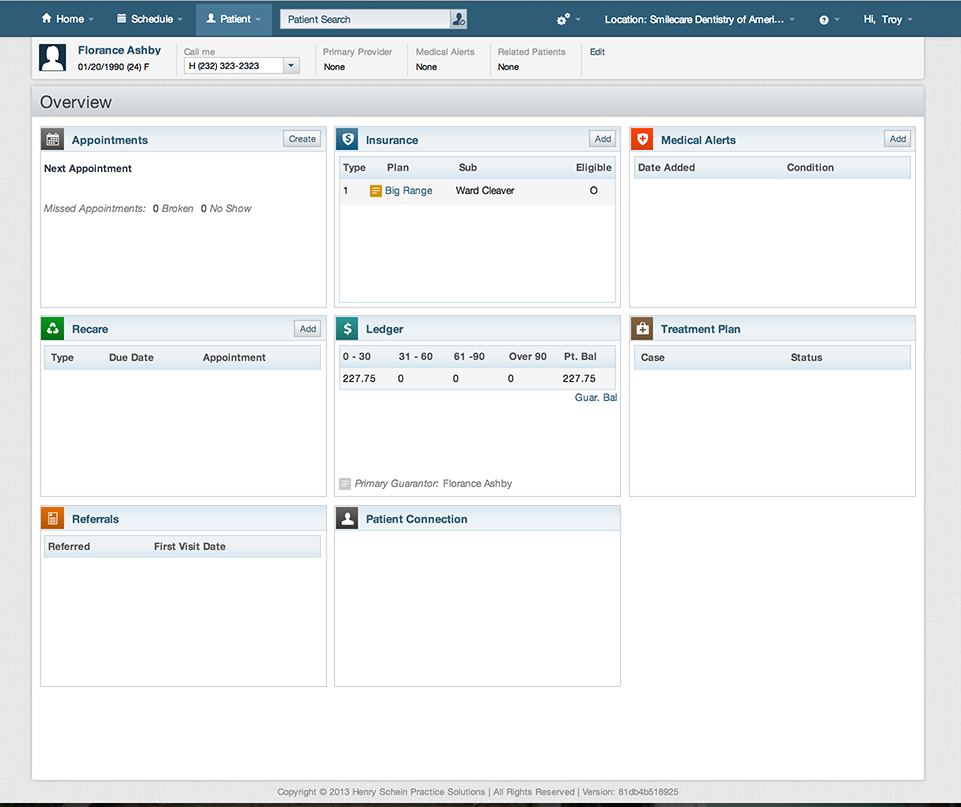The height and width of the screenshot is (807, 961).
Task: Click the First Visit Date column header
Action: [x=189, y=547]
